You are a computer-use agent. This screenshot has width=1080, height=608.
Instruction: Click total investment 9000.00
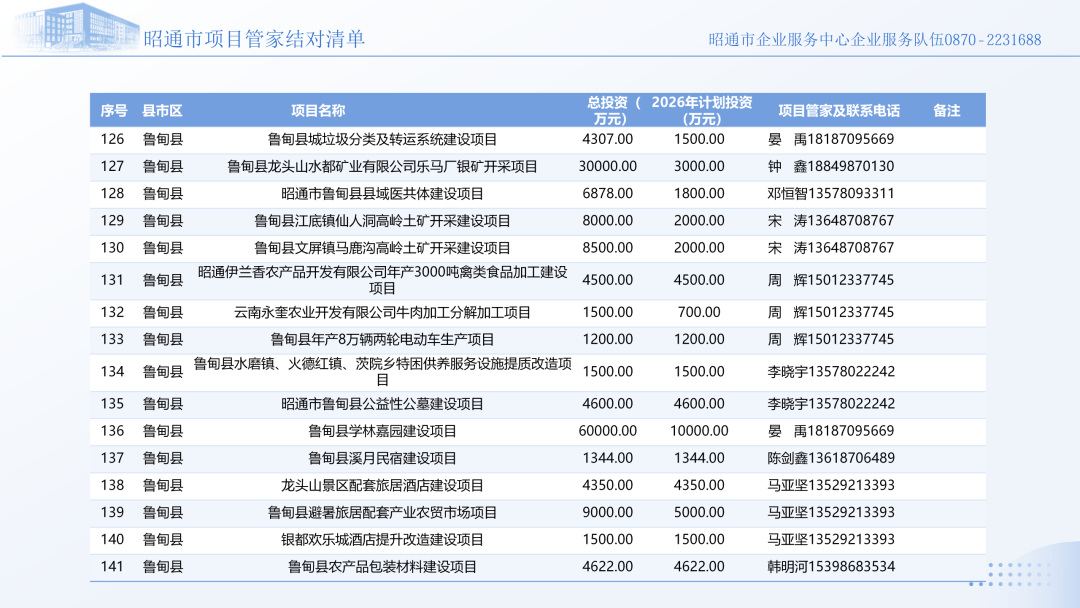coord(608,512)
